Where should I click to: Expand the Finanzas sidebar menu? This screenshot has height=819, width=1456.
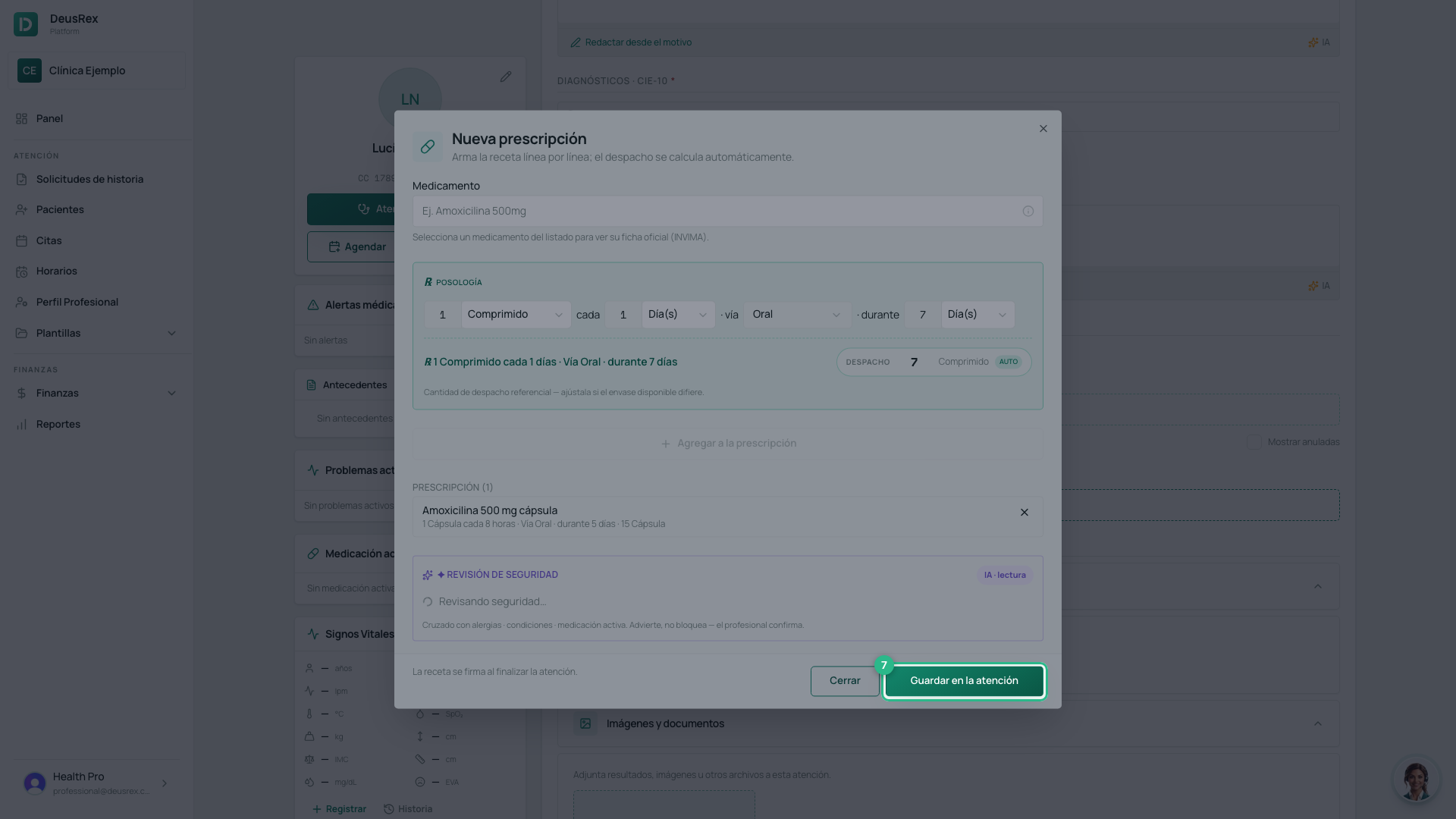click(x=96, y=393)
